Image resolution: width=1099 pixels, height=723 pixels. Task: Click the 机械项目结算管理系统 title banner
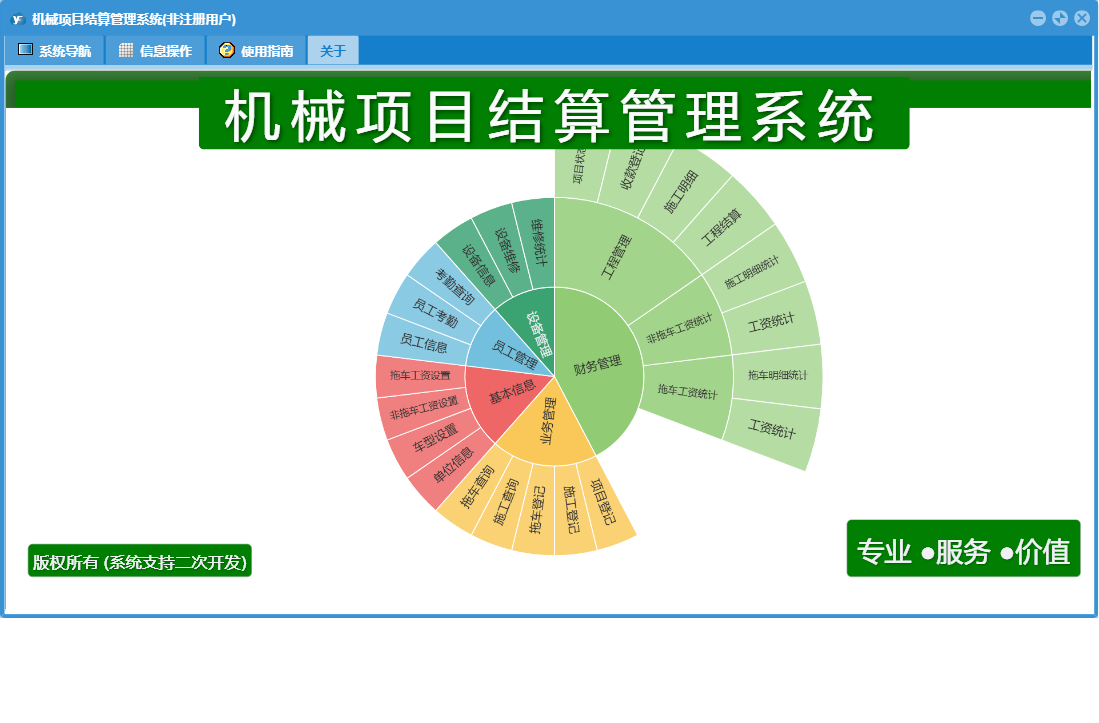click(554, 113)
